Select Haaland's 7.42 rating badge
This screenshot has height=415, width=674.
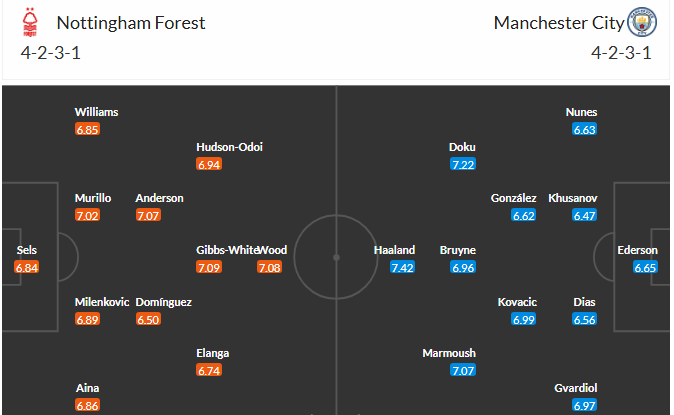coord(402,267)
